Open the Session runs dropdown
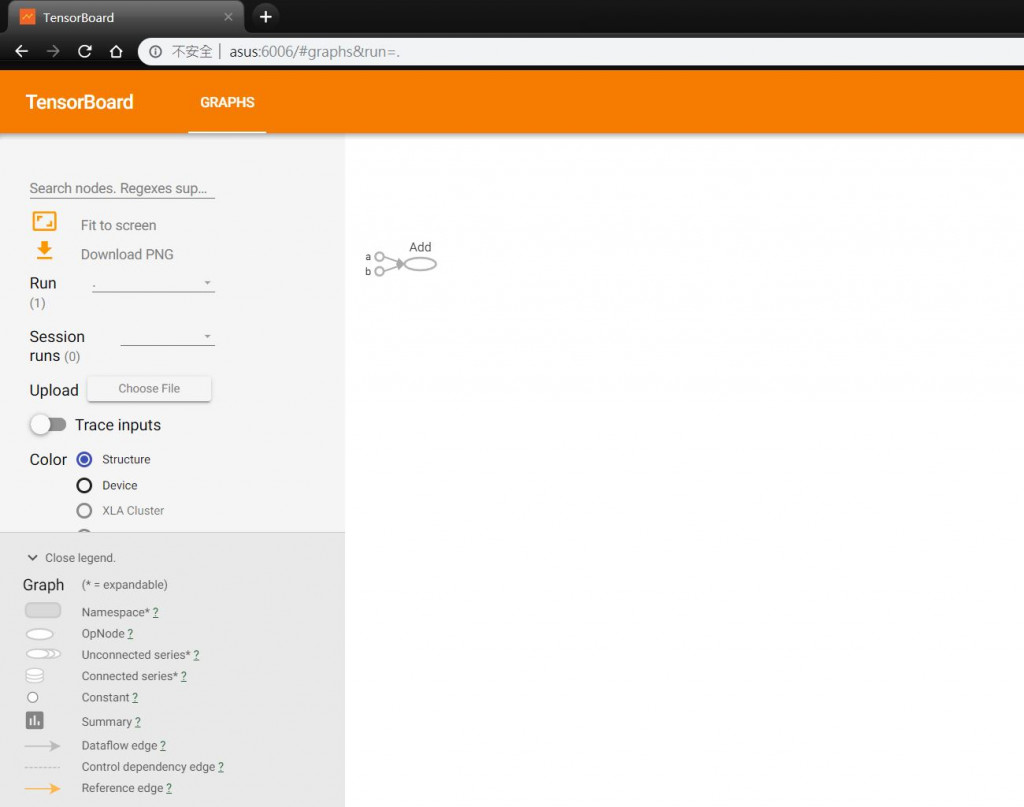The height and width of the screenshot is (807, 1024). pyautogui.click(x=167, y=337)
